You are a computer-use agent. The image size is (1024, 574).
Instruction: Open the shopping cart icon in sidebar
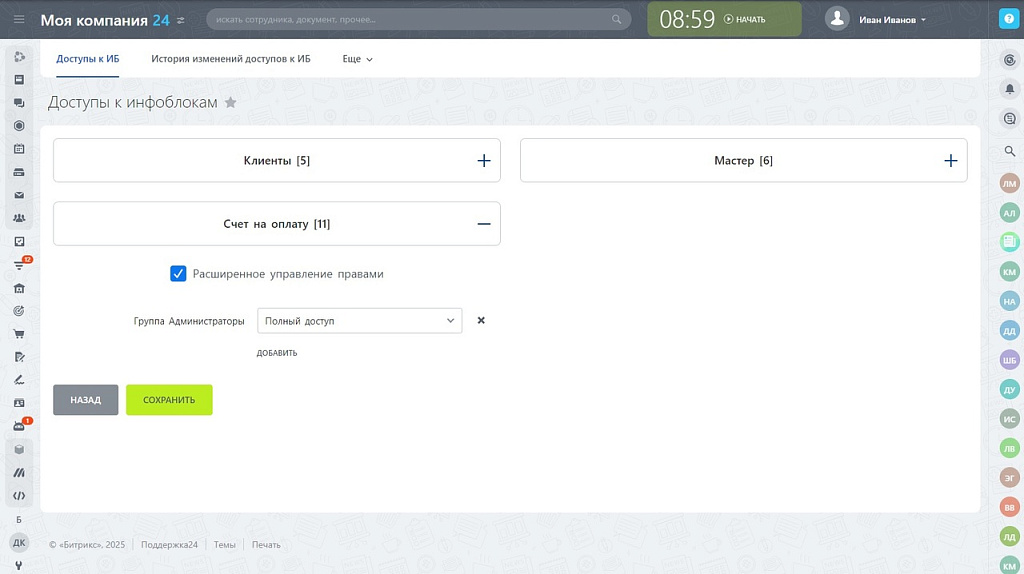(19, 334)
